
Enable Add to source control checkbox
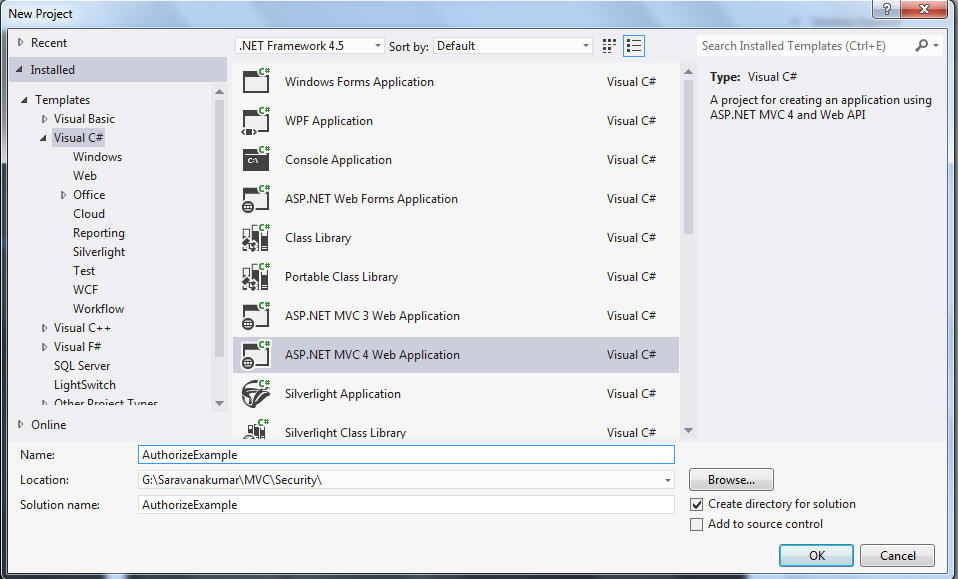[697, 525]
